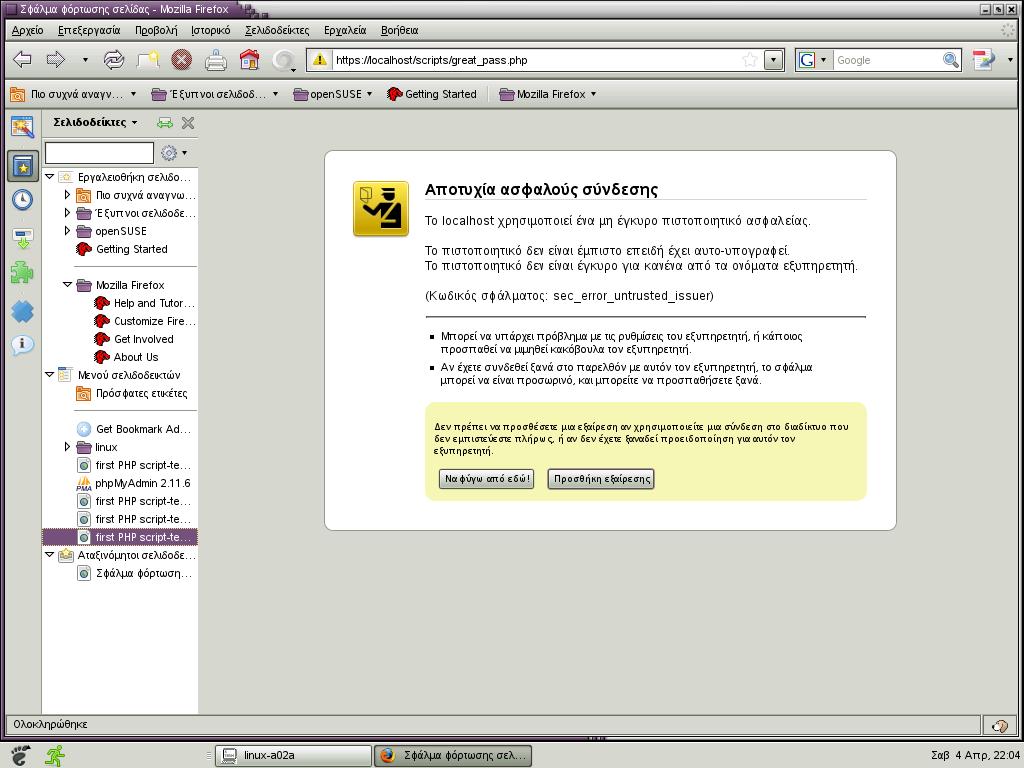Click the bookmarks sidebar search field
The width and height of the screenshot is (1024, 768).
click(x=99, y=153)
